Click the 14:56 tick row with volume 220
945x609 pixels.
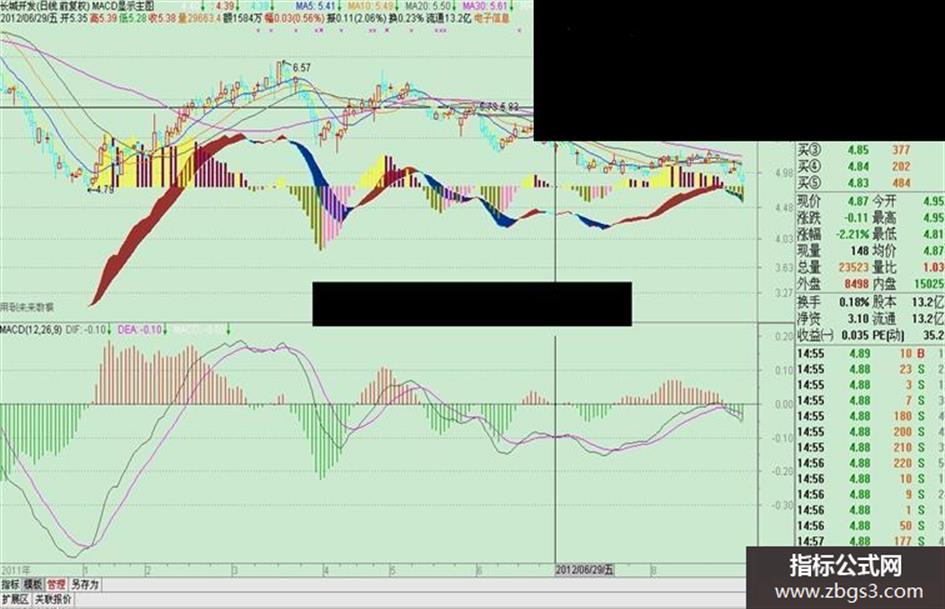870,463
